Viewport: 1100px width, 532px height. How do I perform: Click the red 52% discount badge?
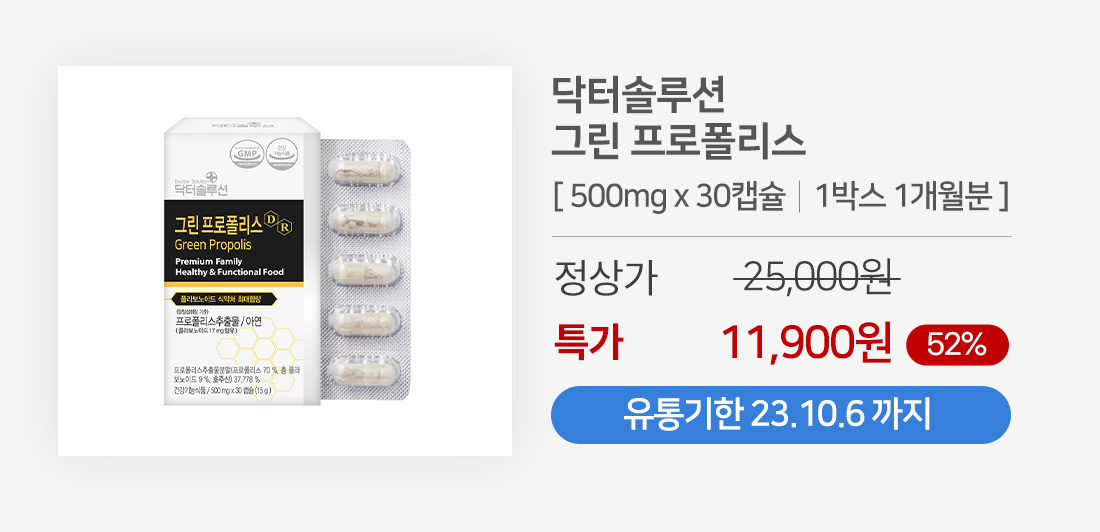[958, 345]
